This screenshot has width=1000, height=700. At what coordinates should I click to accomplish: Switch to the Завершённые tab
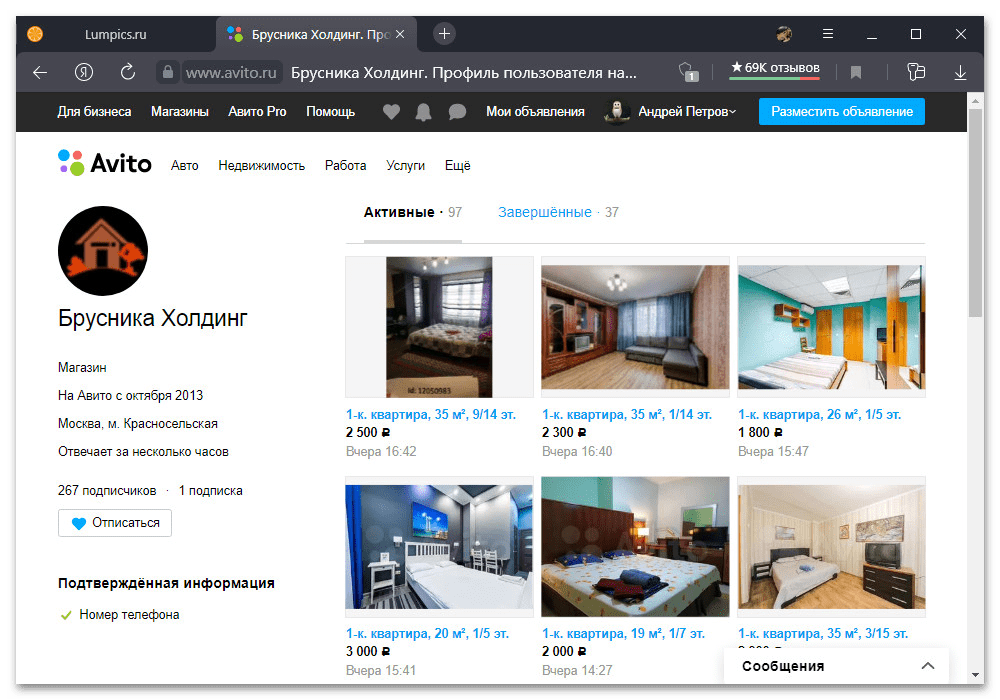pos(545,212)
